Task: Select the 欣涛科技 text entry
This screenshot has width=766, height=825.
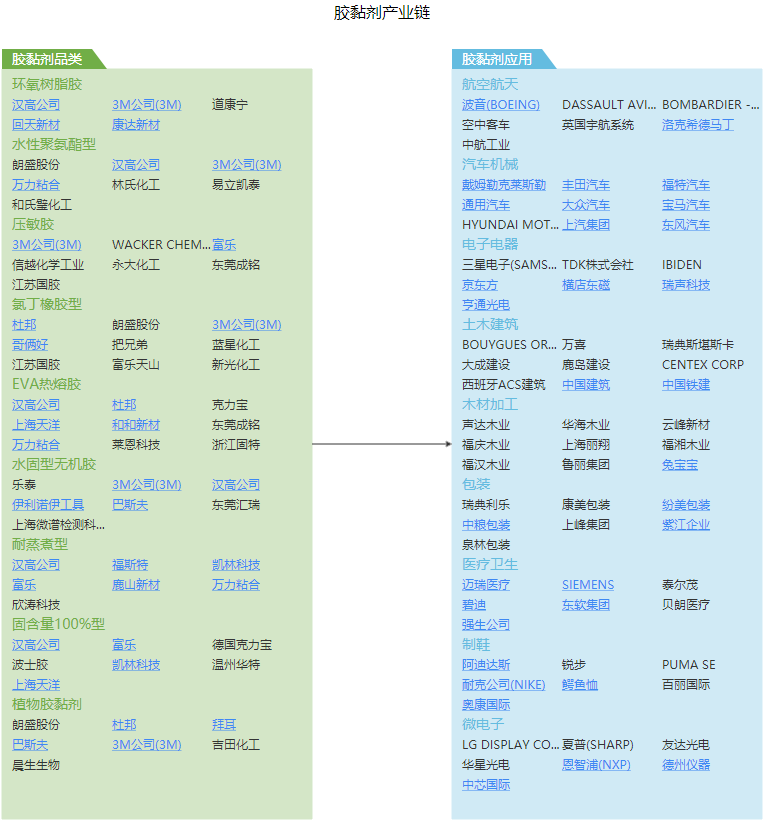Action: pyautogui.click(x=36, y=605)
